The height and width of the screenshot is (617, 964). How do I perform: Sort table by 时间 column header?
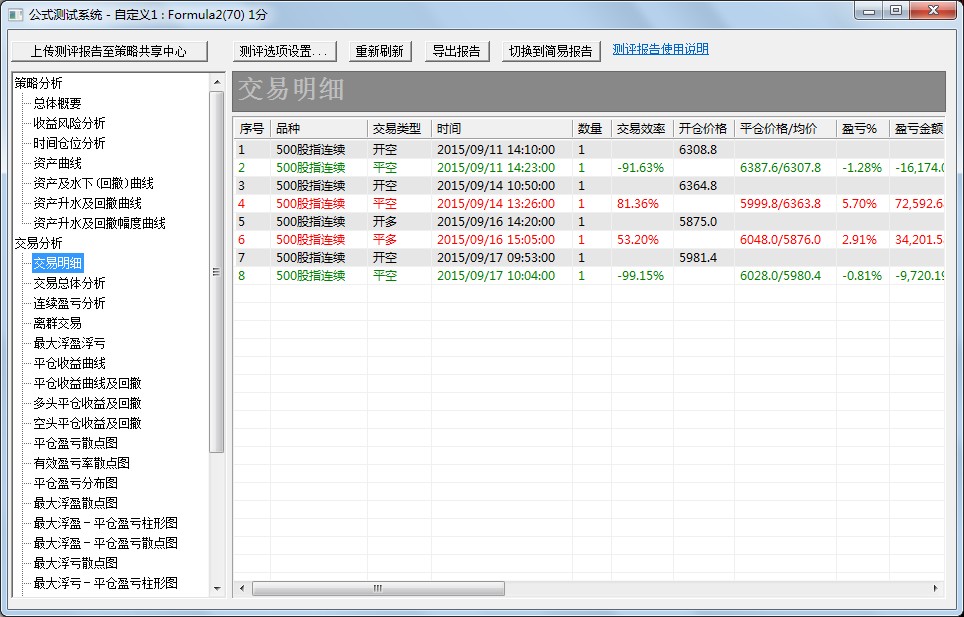pos(501,129)
